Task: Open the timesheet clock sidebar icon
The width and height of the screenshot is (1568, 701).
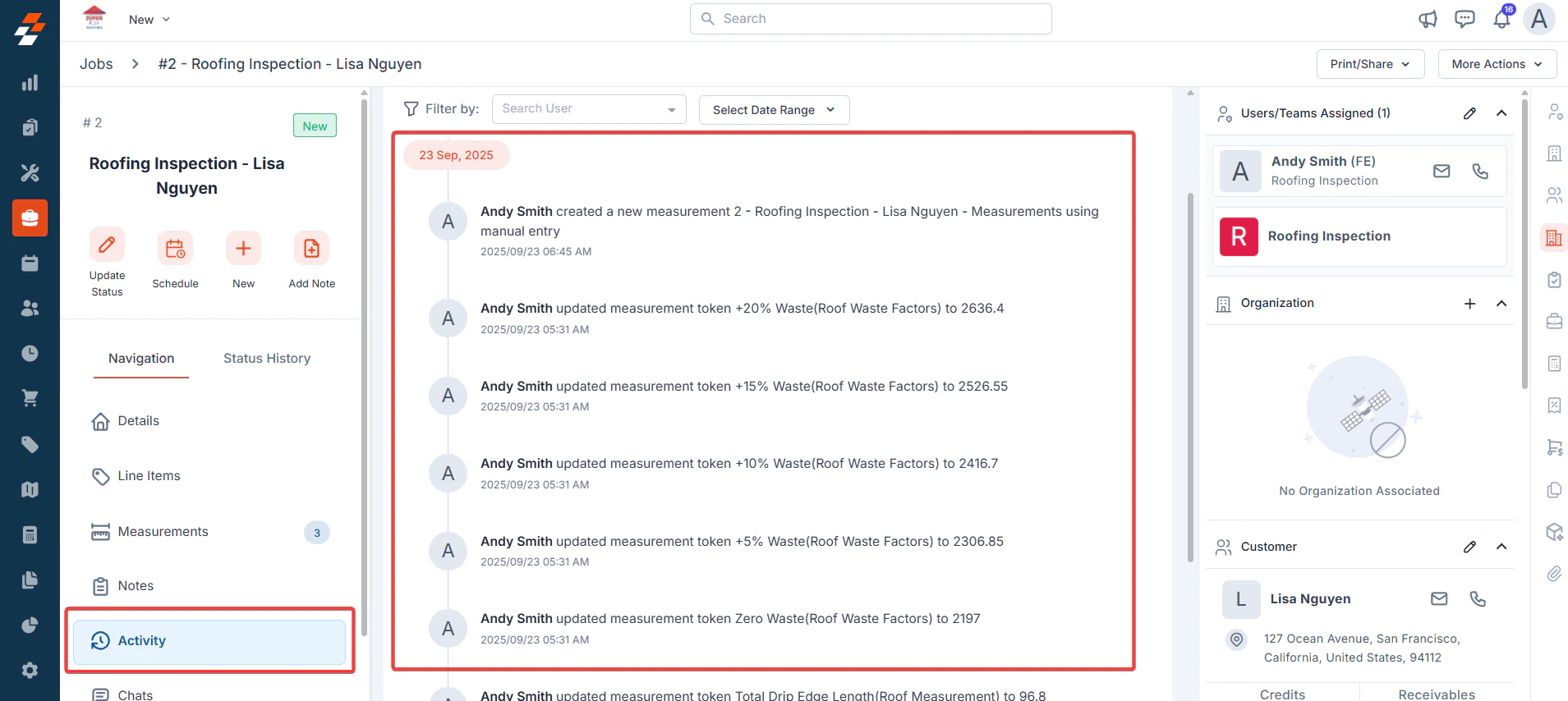Action: (x=30, y=353)
